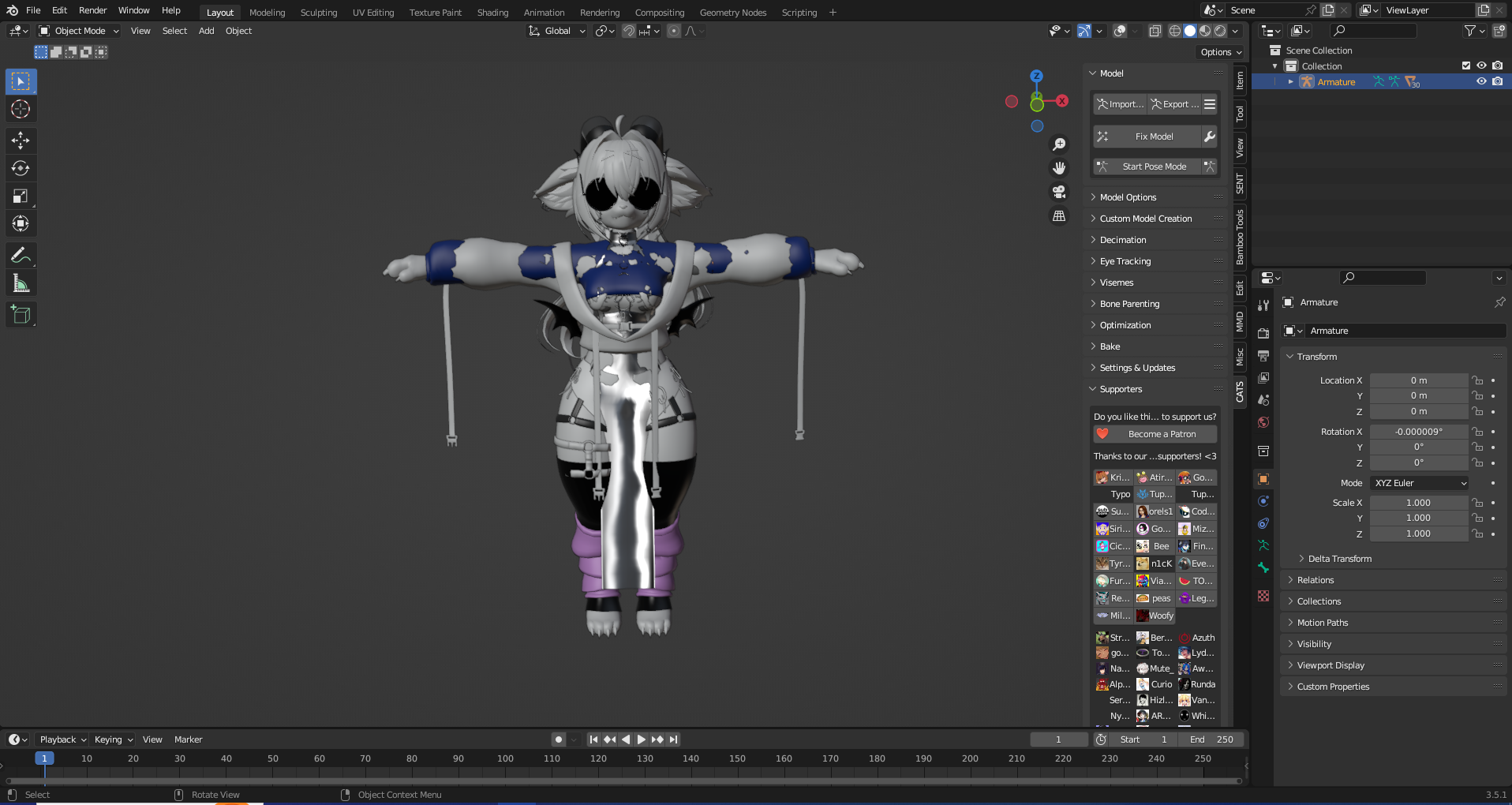Activate the Annotate pencil tool
Viewport: 1512px width, 805px height.
point(21,255)
